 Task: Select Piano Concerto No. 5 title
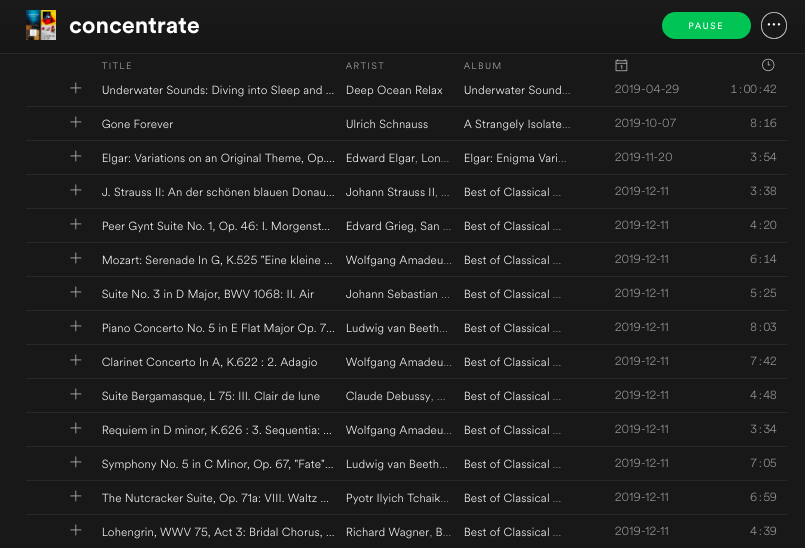pyautogui.click(x=218, y=328)
